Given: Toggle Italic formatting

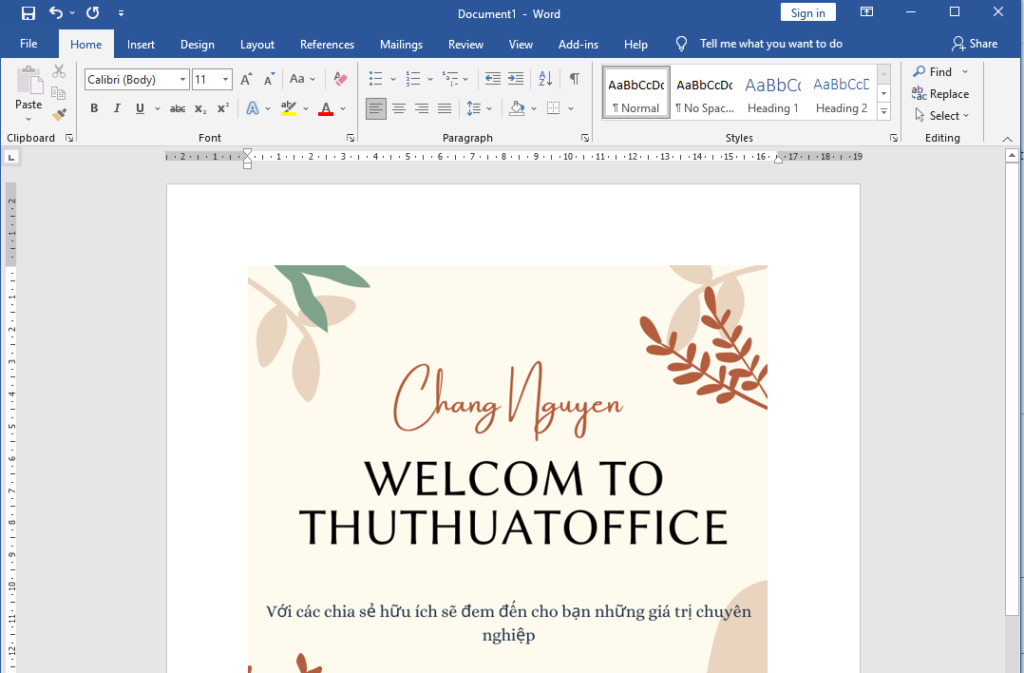Looking at the screenshot, I should 117,108.
